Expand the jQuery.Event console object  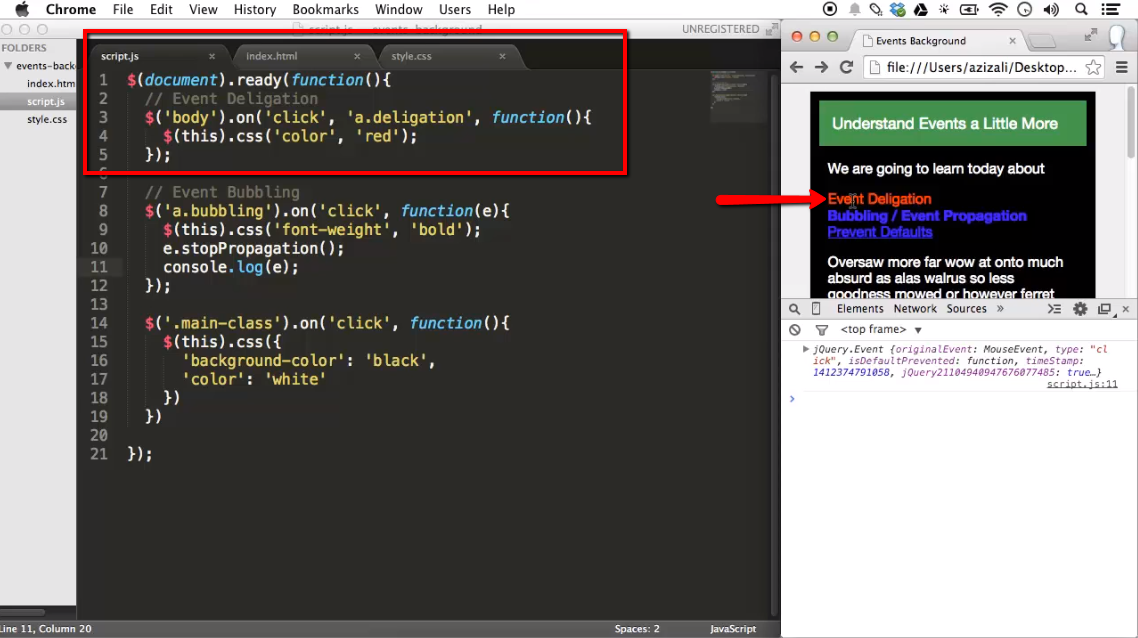click(x=806, y=349)
